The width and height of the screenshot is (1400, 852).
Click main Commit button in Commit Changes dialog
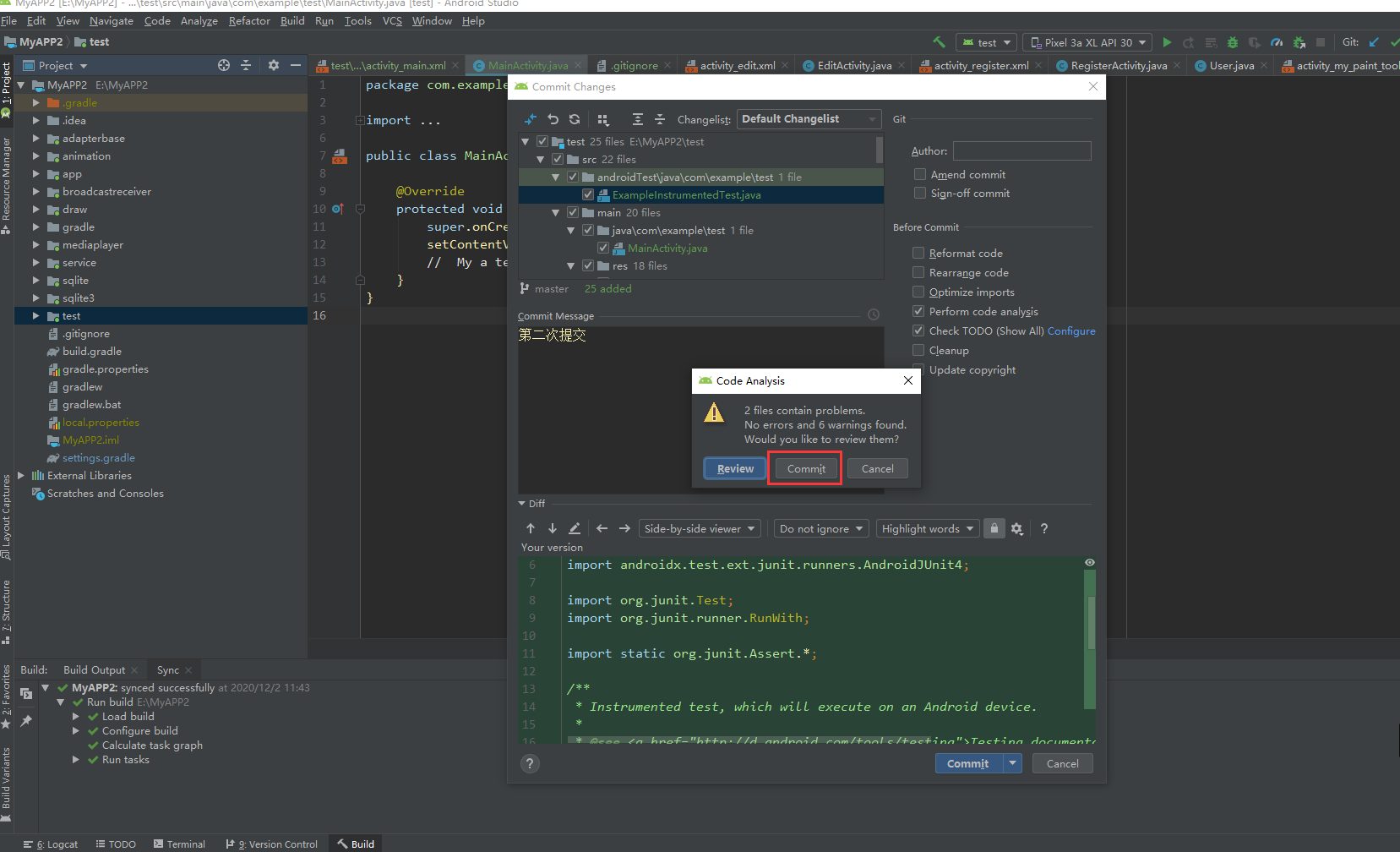[x=968, y=763]
